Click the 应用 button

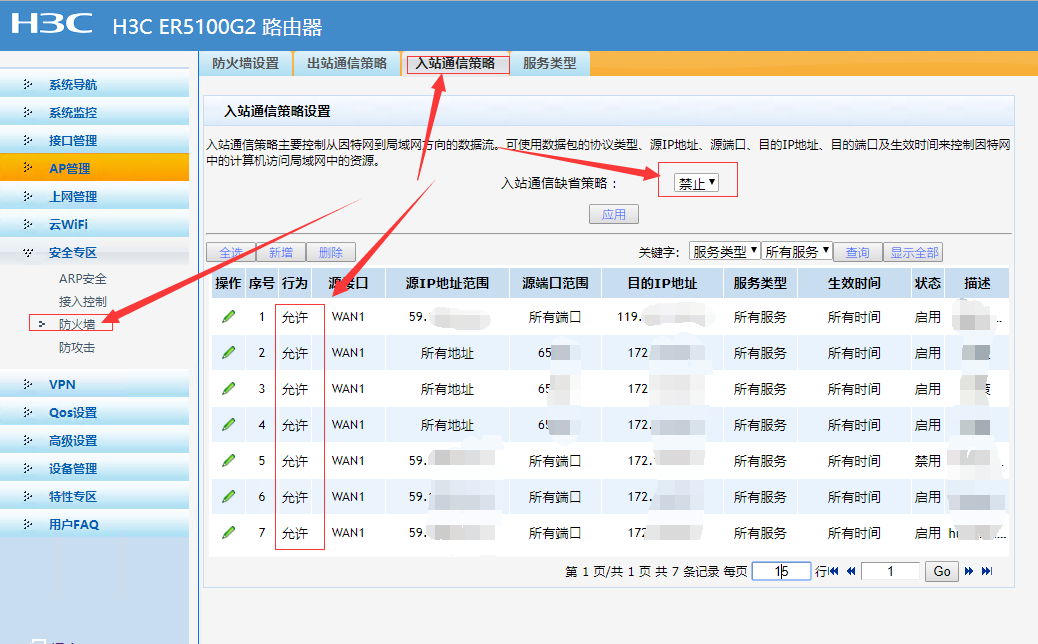coord(614,214)
